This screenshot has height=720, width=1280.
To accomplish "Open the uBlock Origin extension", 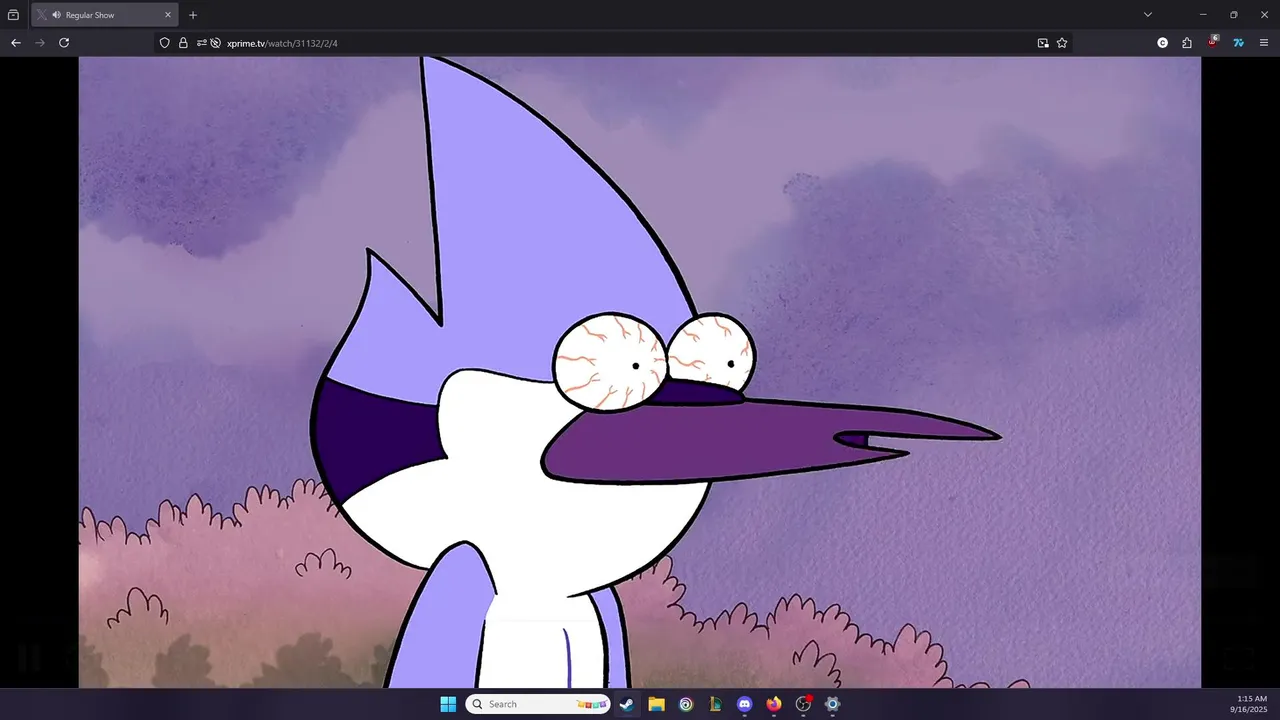I will [1213, 42].
